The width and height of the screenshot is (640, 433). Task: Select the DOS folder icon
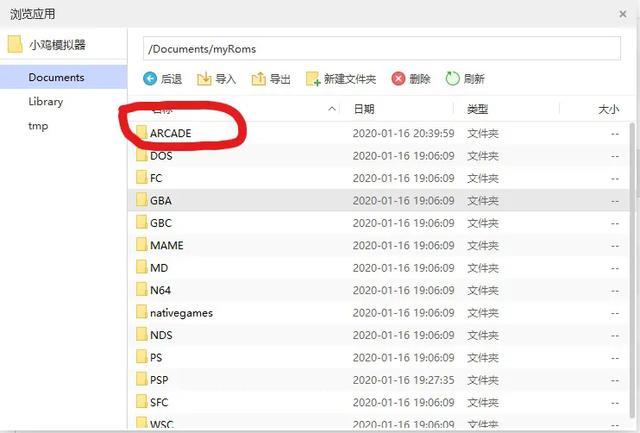click(142, 155)
